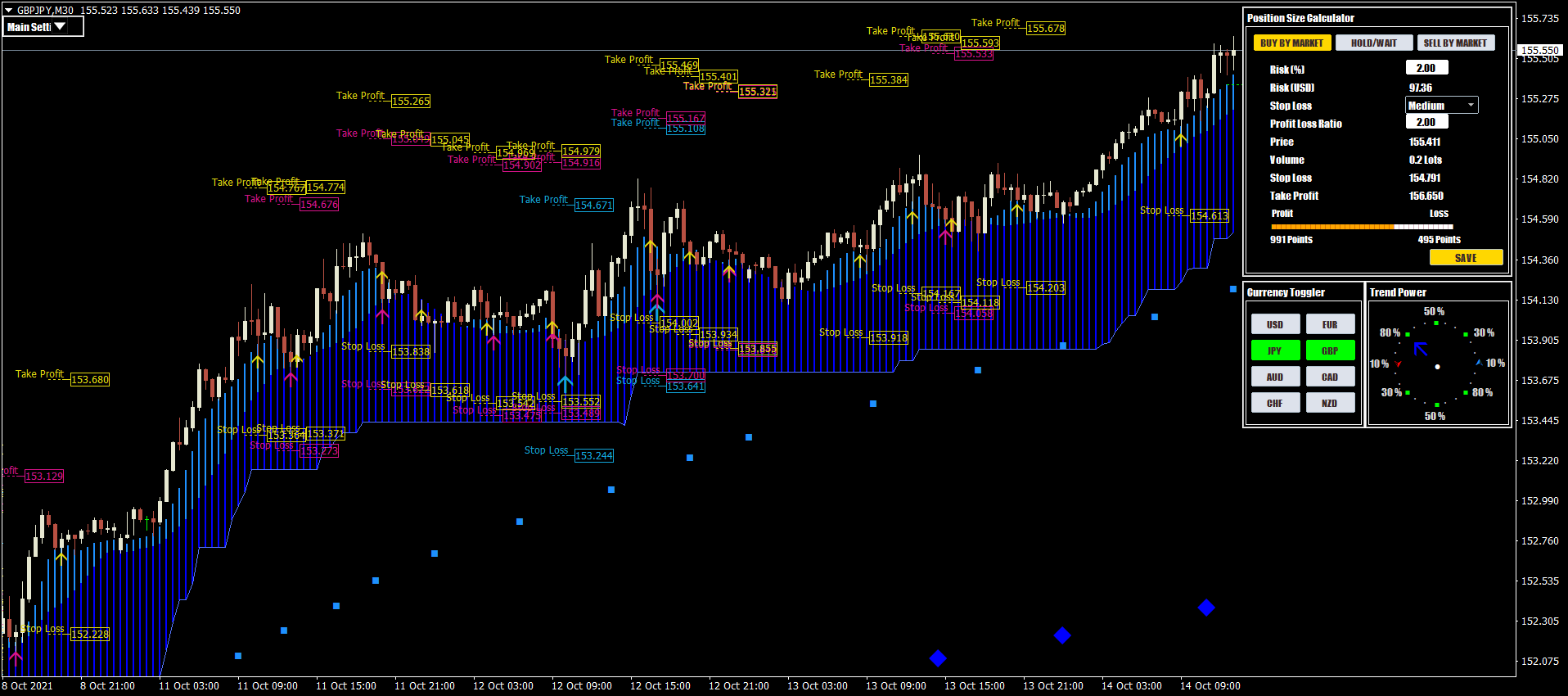Click the Risk (%) input field
1568x696 pixels.
1426,68
